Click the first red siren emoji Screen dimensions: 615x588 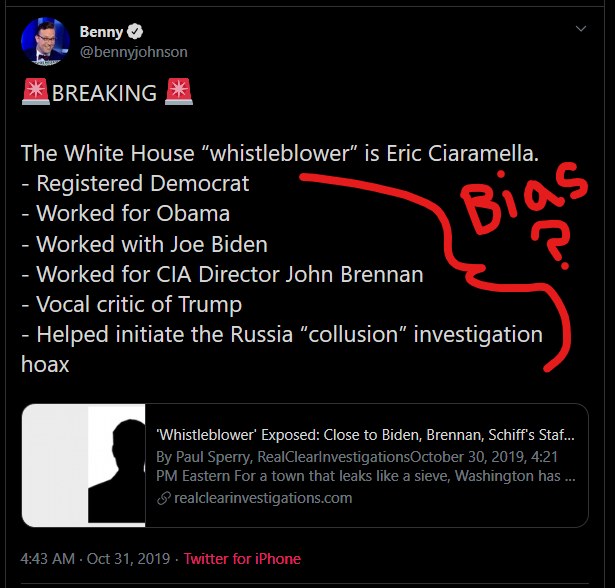pos(36,92)
